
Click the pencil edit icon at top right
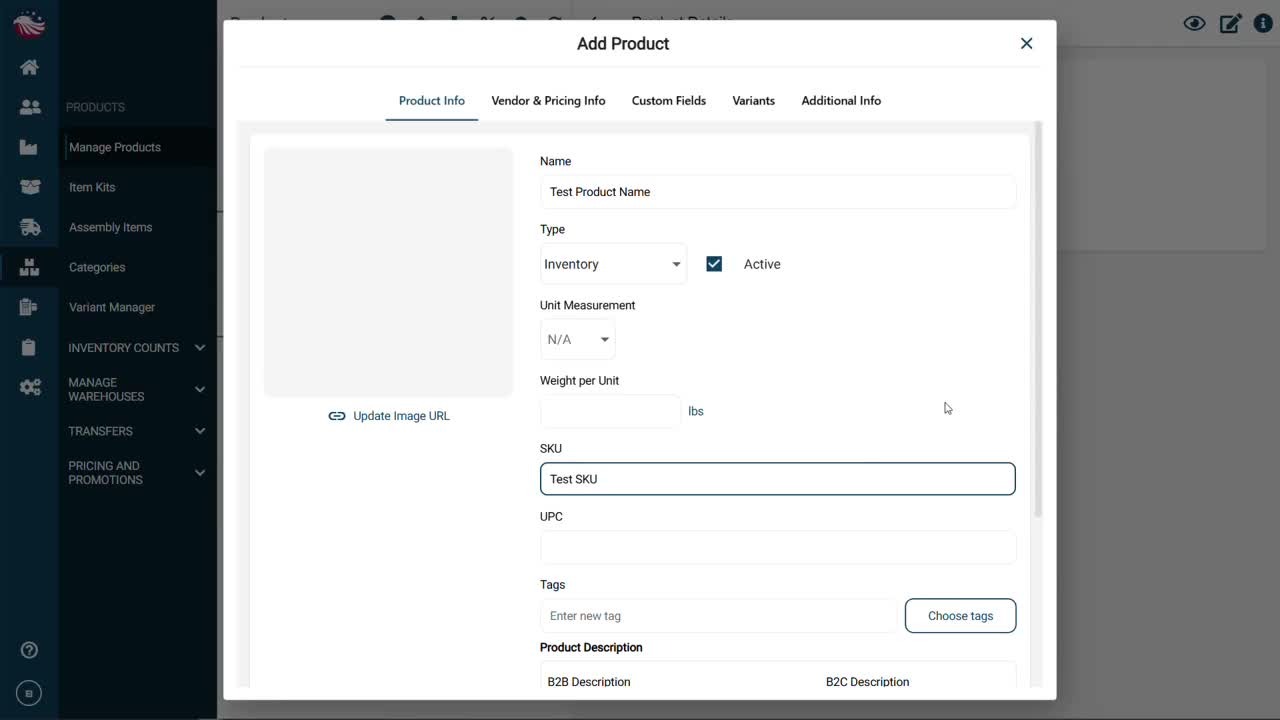click(1230, 23)
